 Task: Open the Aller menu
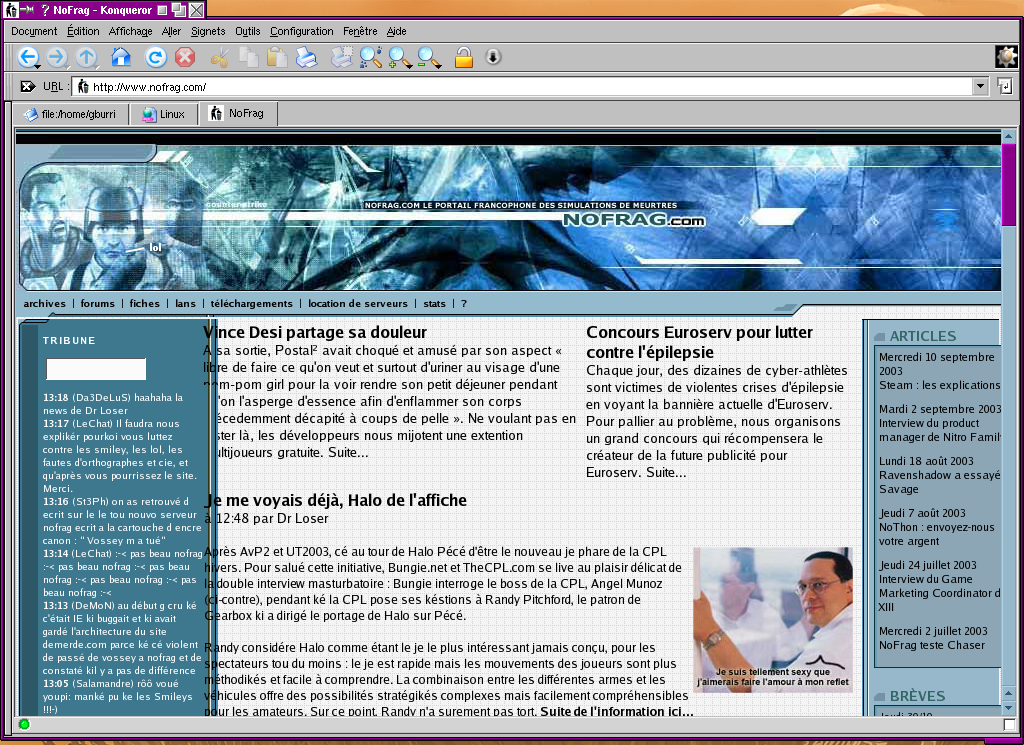[171, 31]
